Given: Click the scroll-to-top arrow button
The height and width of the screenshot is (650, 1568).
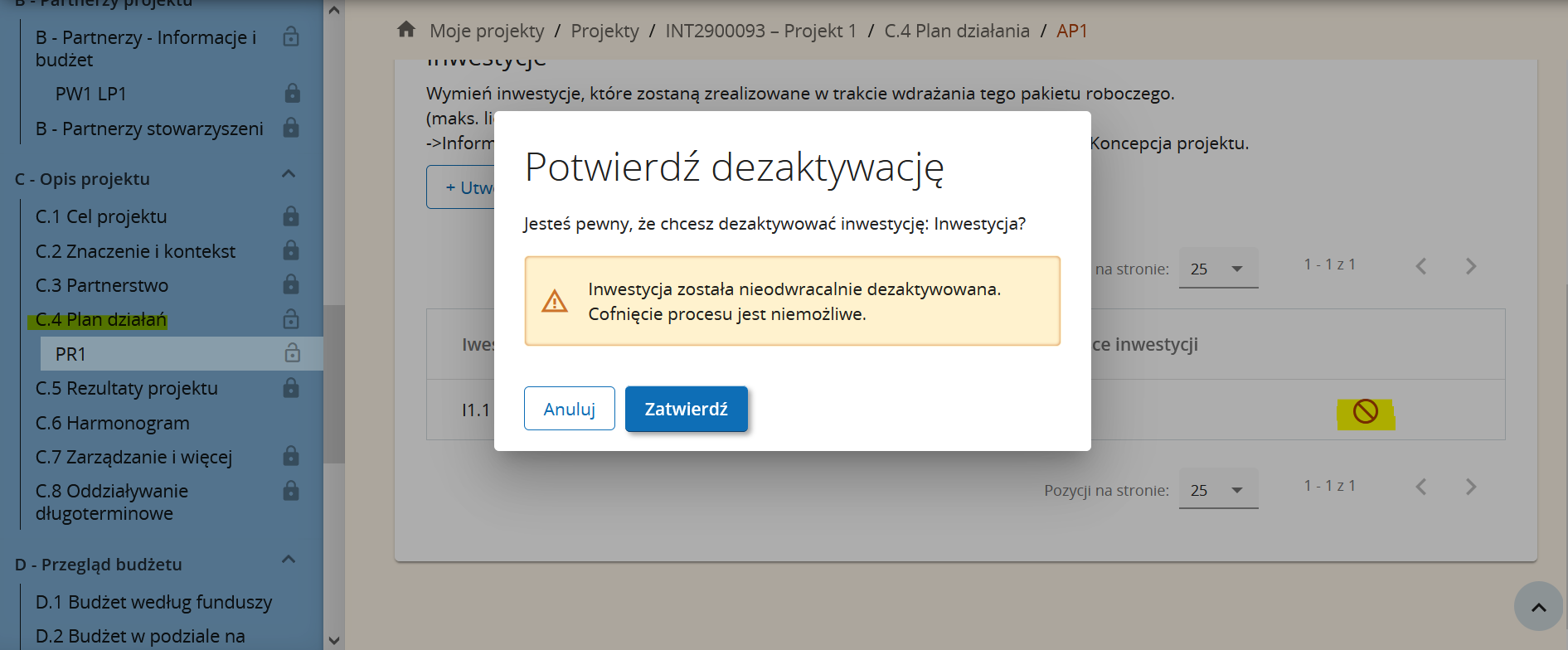Looking at the screenshot, I should point(1538,607).
